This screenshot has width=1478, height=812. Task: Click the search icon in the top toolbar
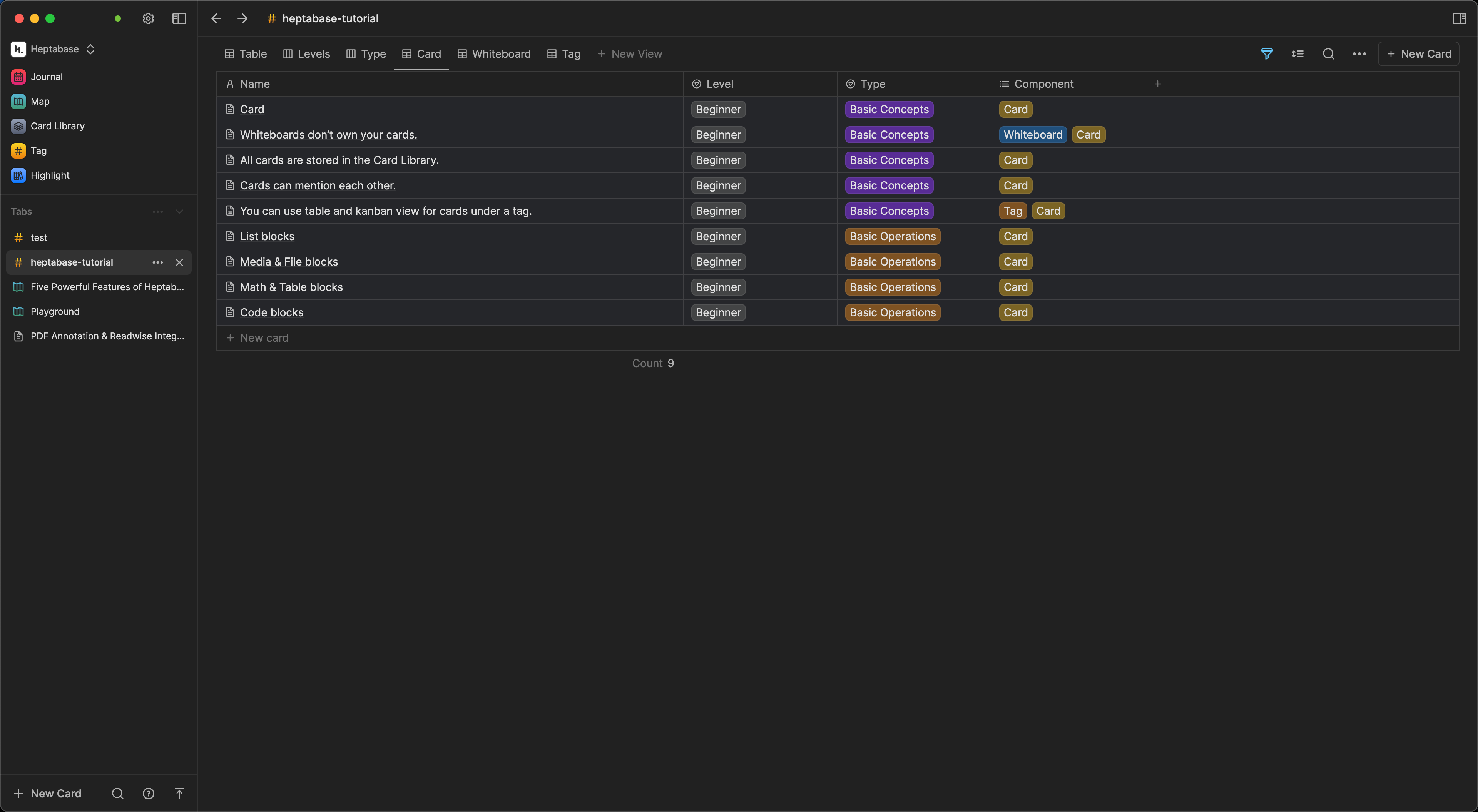1328,54
